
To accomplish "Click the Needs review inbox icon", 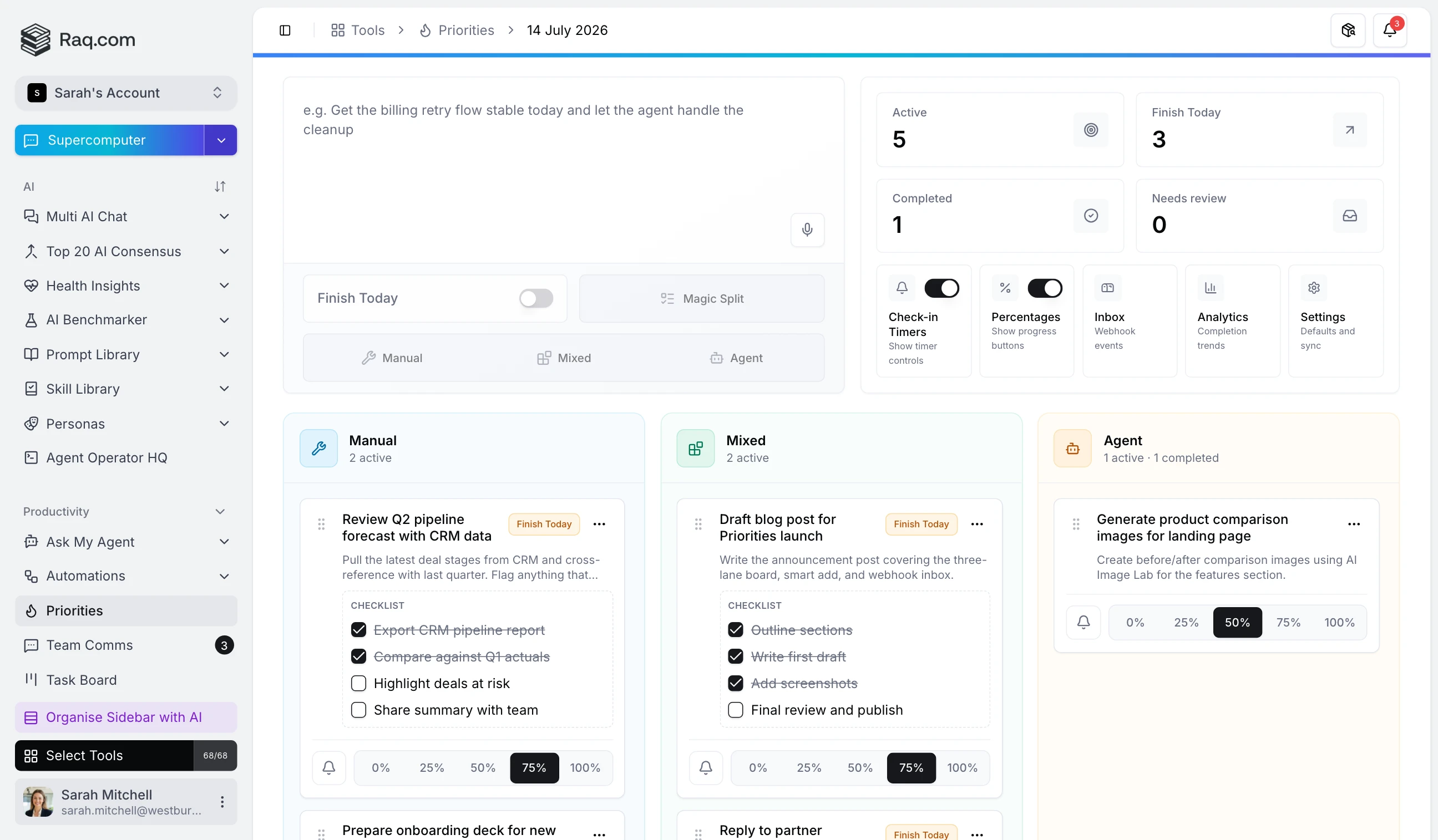I will (1350, 216).
